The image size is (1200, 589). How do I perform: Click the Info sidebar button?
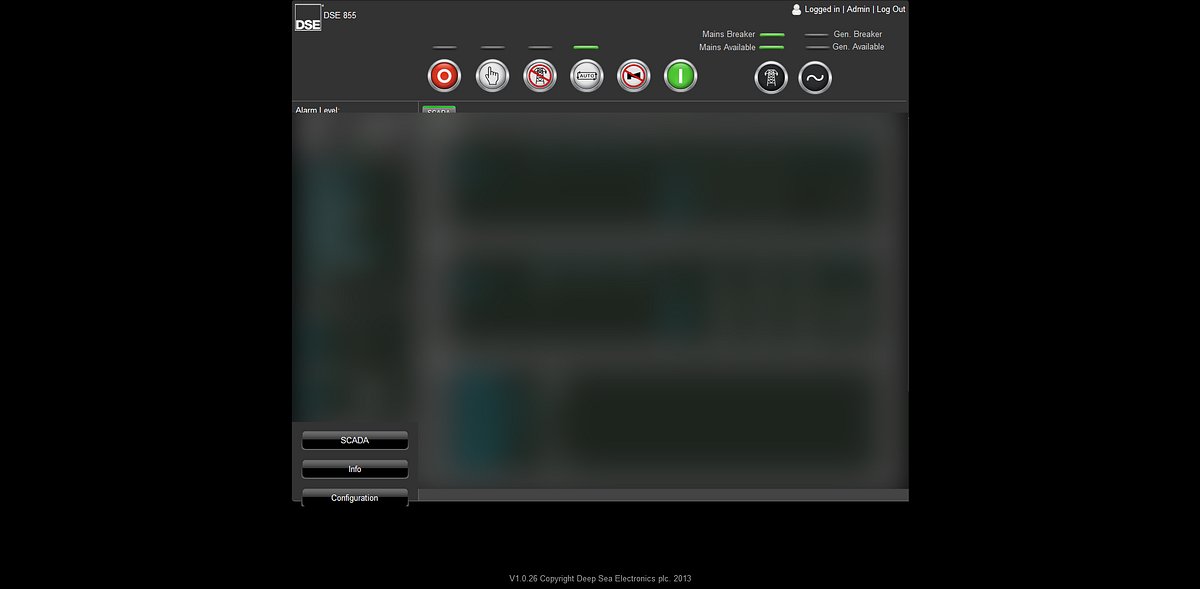tap(355, 469)
